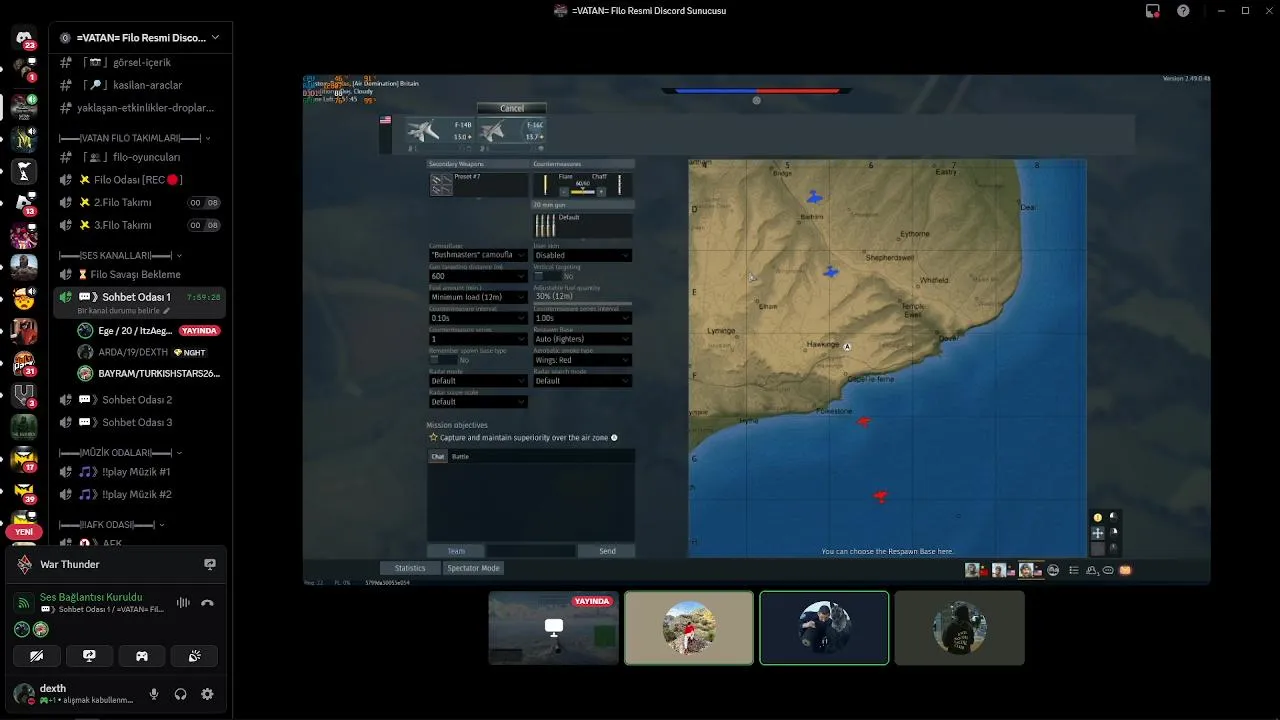Open kasılan-araclar text channel
Viewport: 1280px width, 720px height.
tap(140, 85)
